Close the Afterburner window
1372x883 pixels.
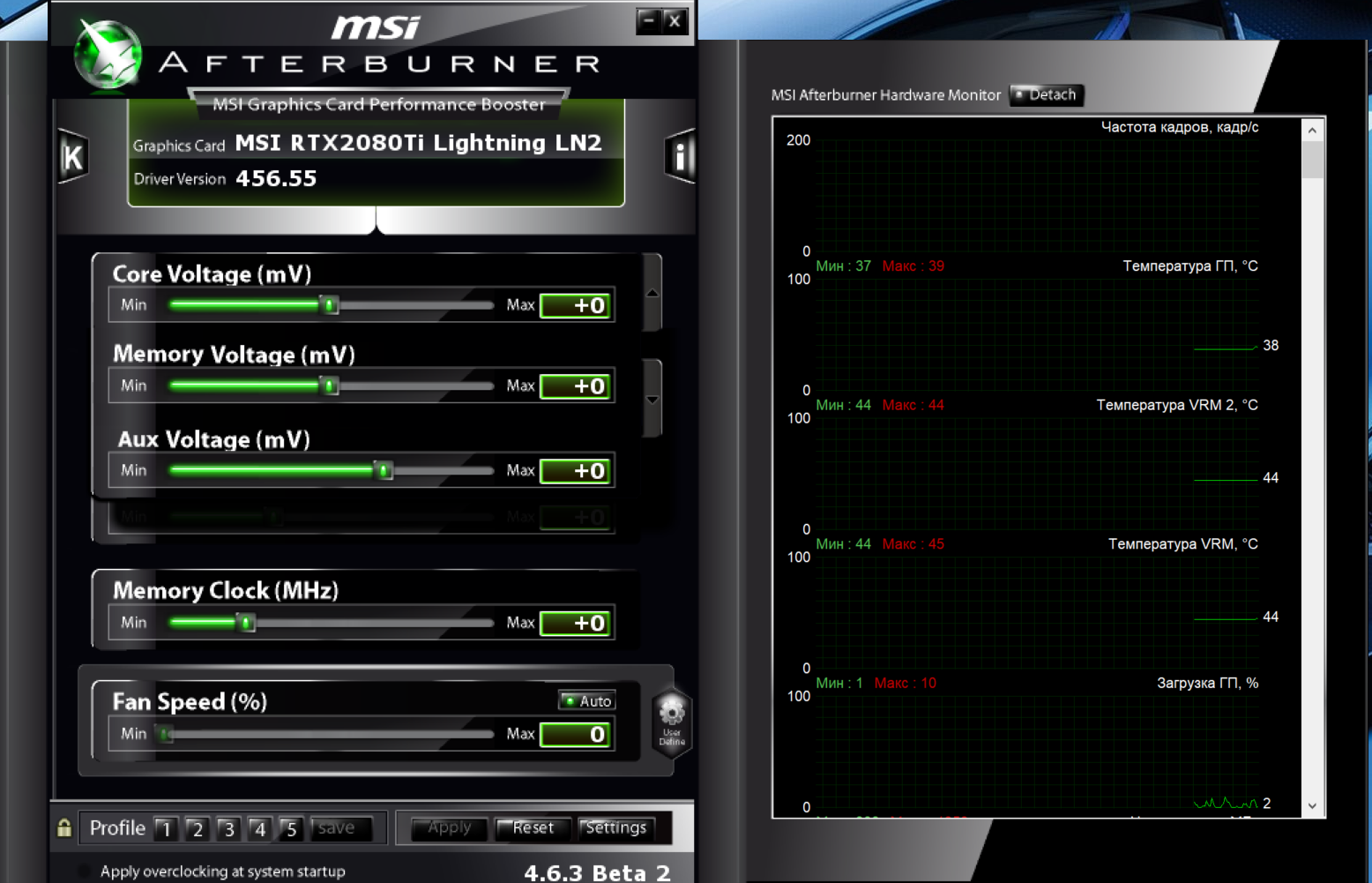(675, 21)
